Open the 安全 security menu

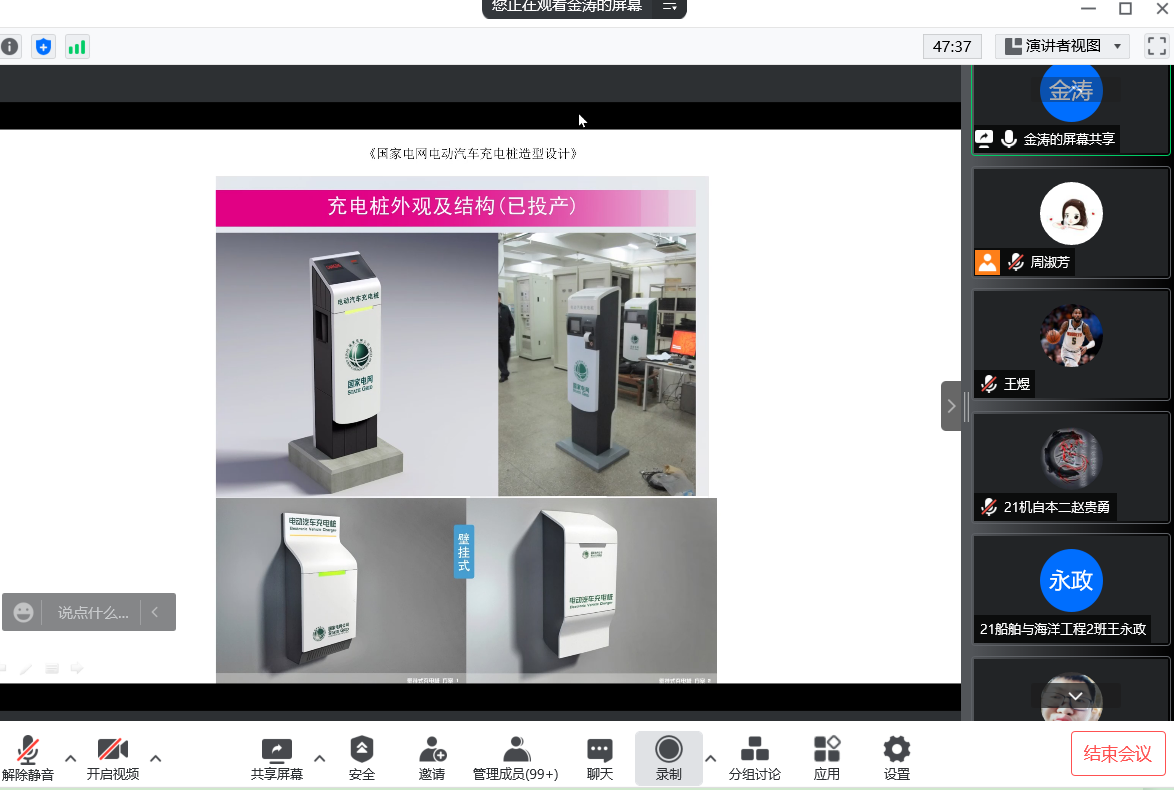(362, 758)
